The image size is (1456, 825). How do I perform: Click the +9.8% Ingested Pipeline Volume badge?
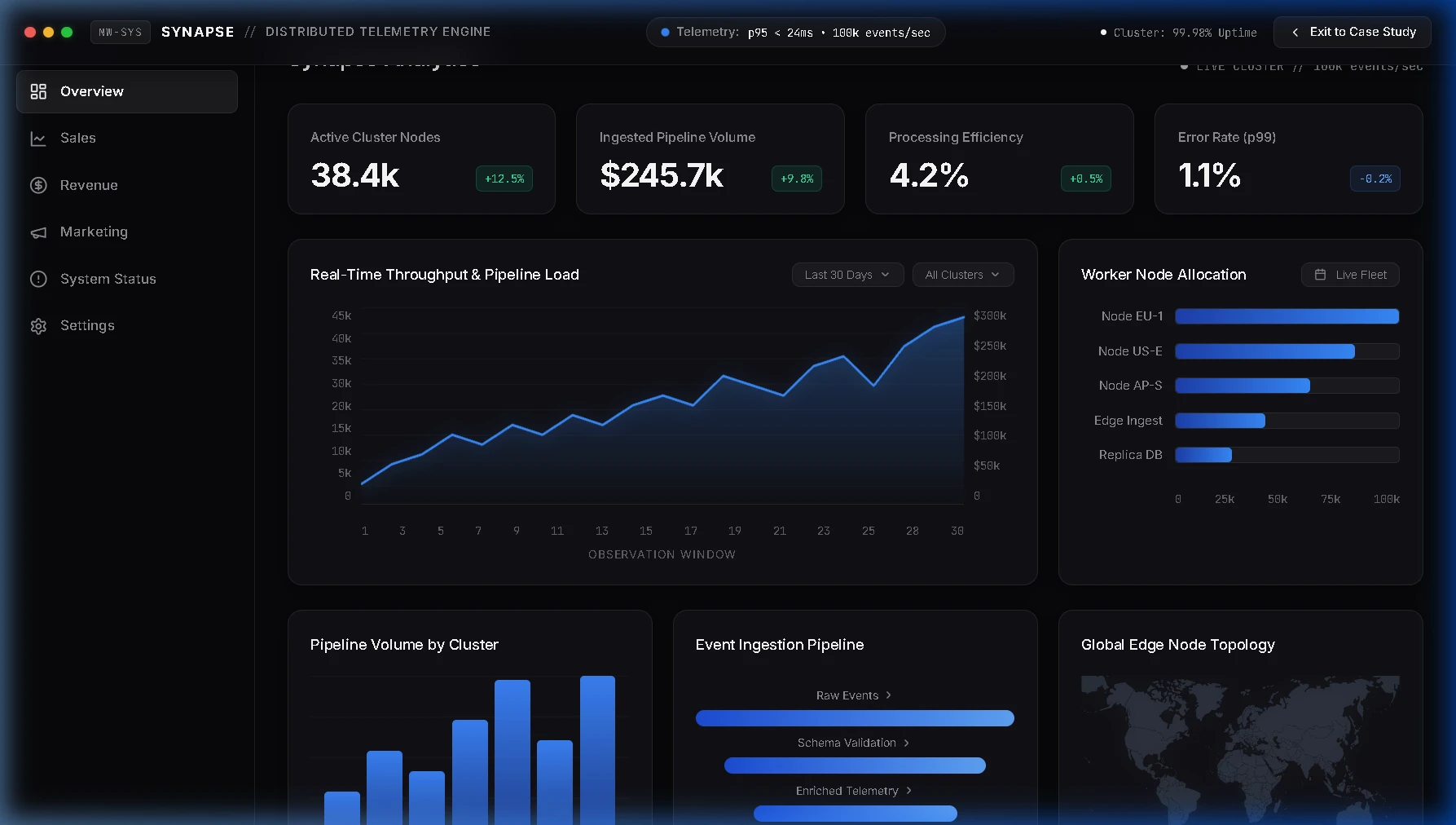point(797,179)
